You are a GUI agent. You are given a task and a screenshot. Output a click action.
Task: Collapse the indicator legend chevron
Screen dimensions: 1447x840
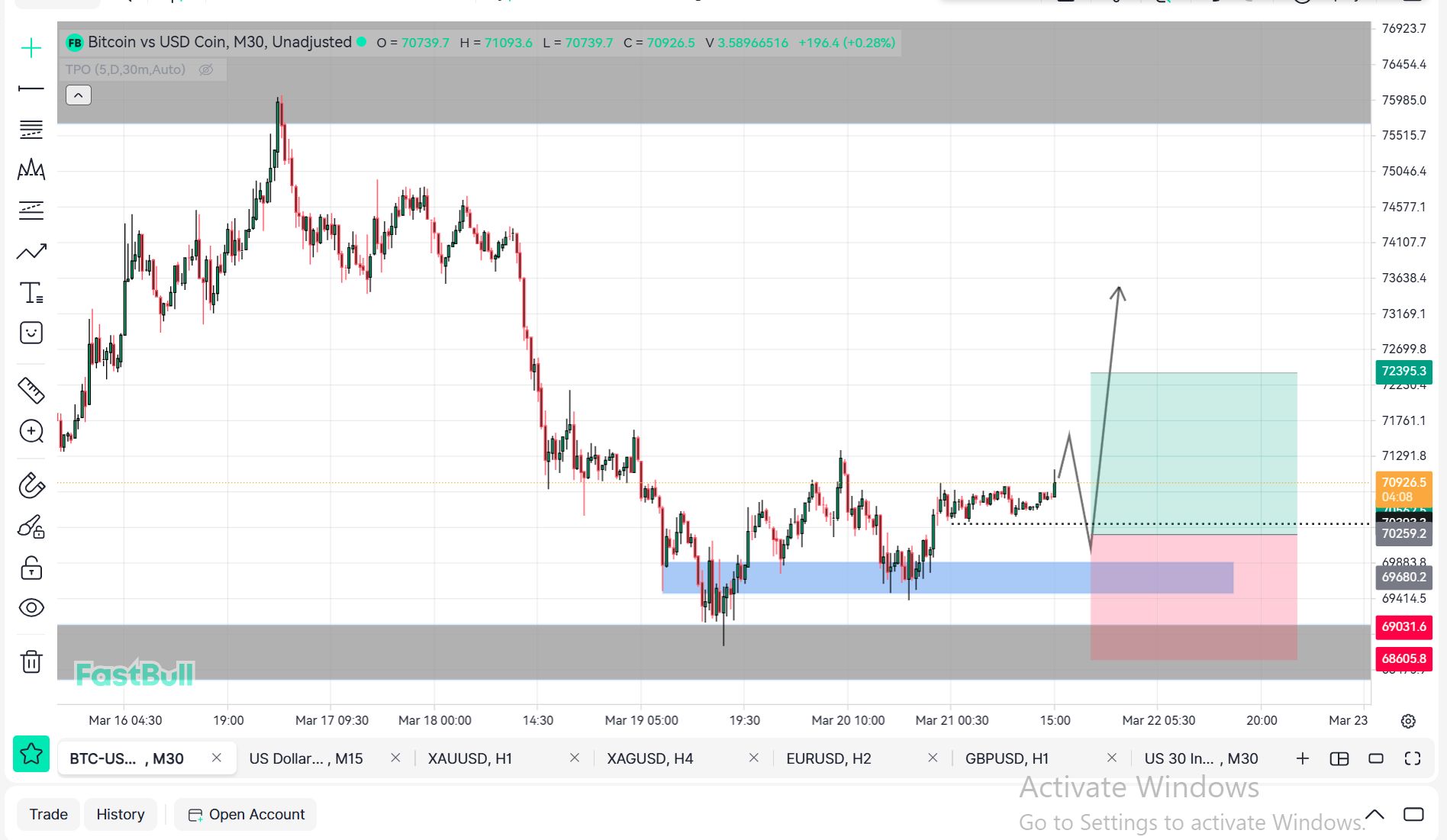(79, 95)
